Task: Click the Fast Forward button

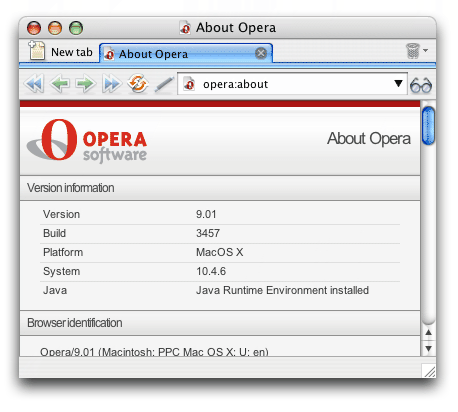Action: [111, 84]
